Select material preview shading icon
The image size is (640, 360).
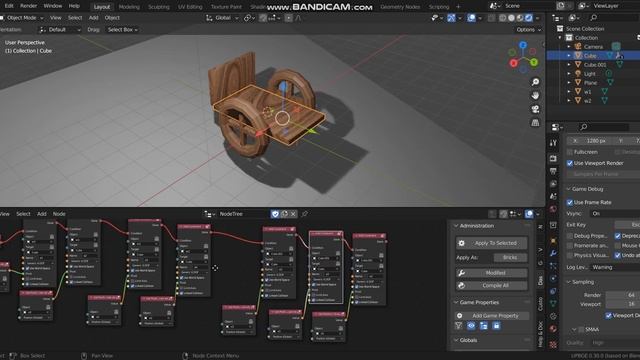520,18
